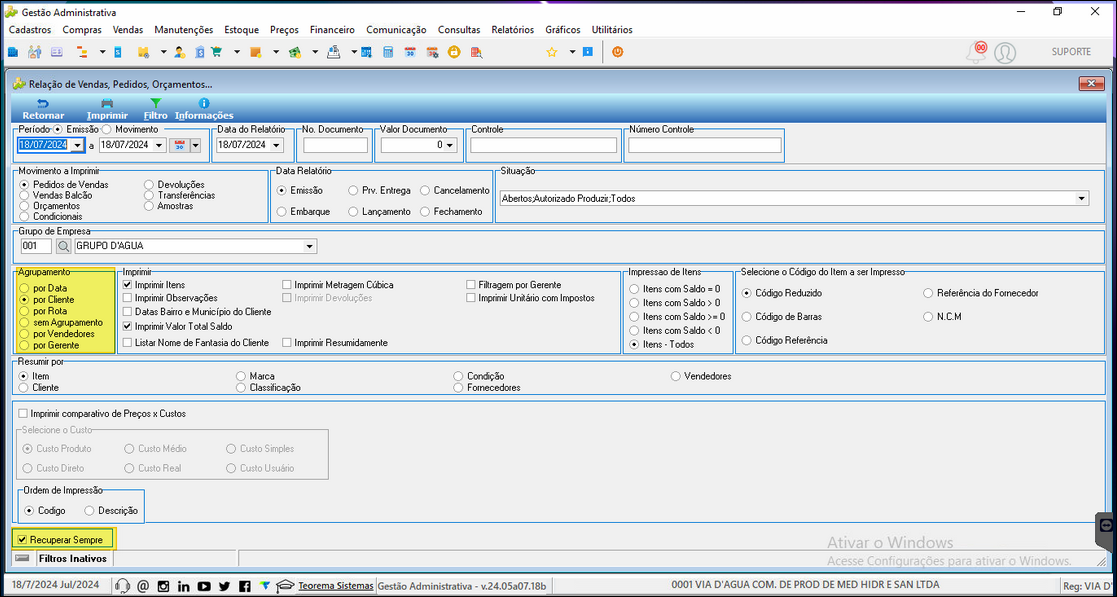Open the Data do Relatório date dropdown
The image size is (1117, 597).
pos(276,145)
